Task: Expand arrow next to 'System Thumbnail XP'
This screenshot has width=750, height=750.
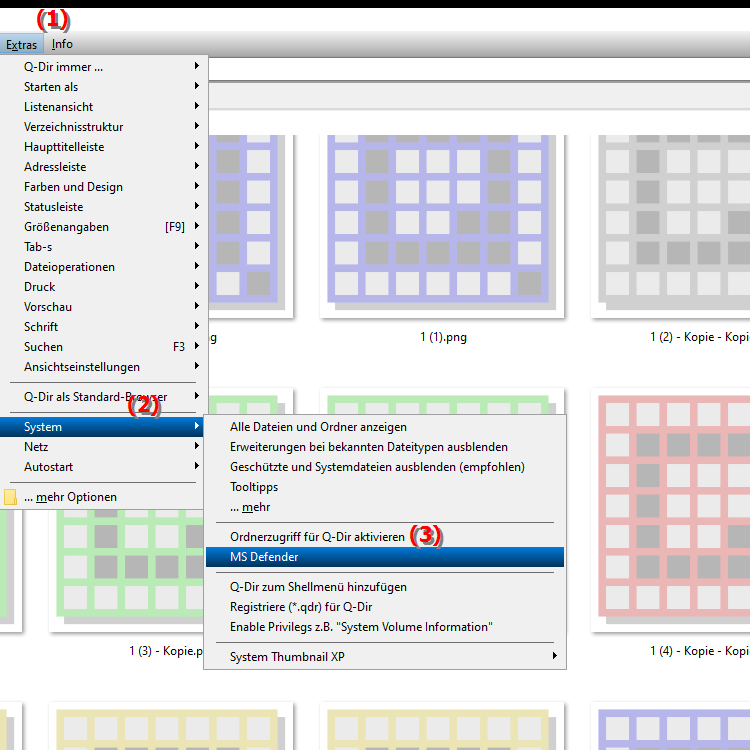Action: [x=554, y=656]
